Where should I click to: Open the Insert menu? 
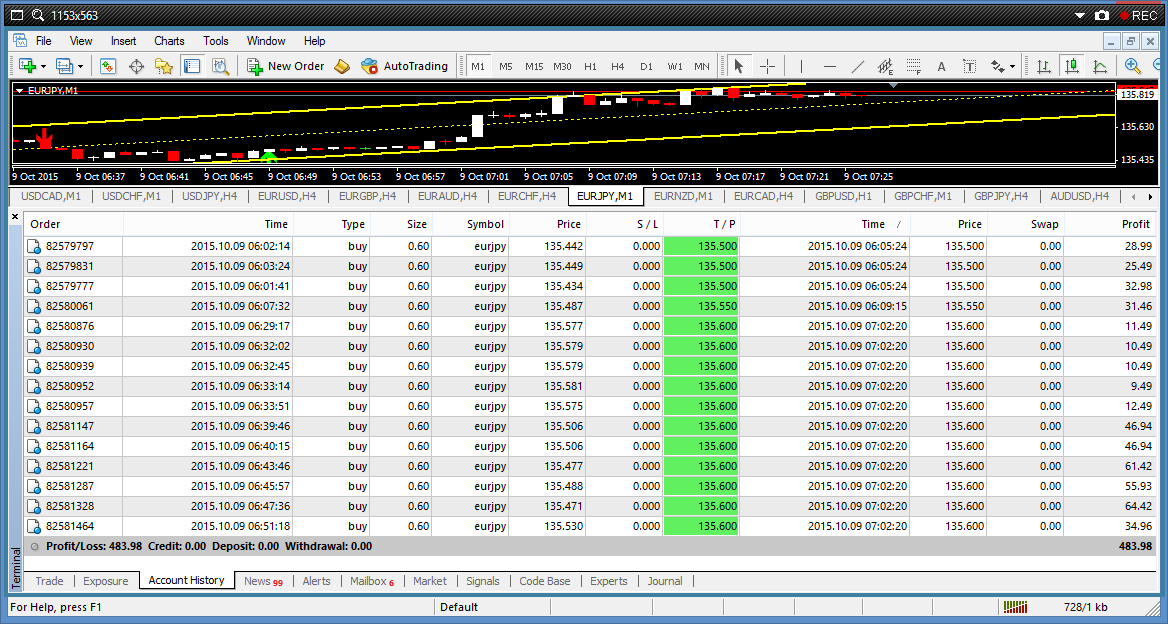pos(124,41)
